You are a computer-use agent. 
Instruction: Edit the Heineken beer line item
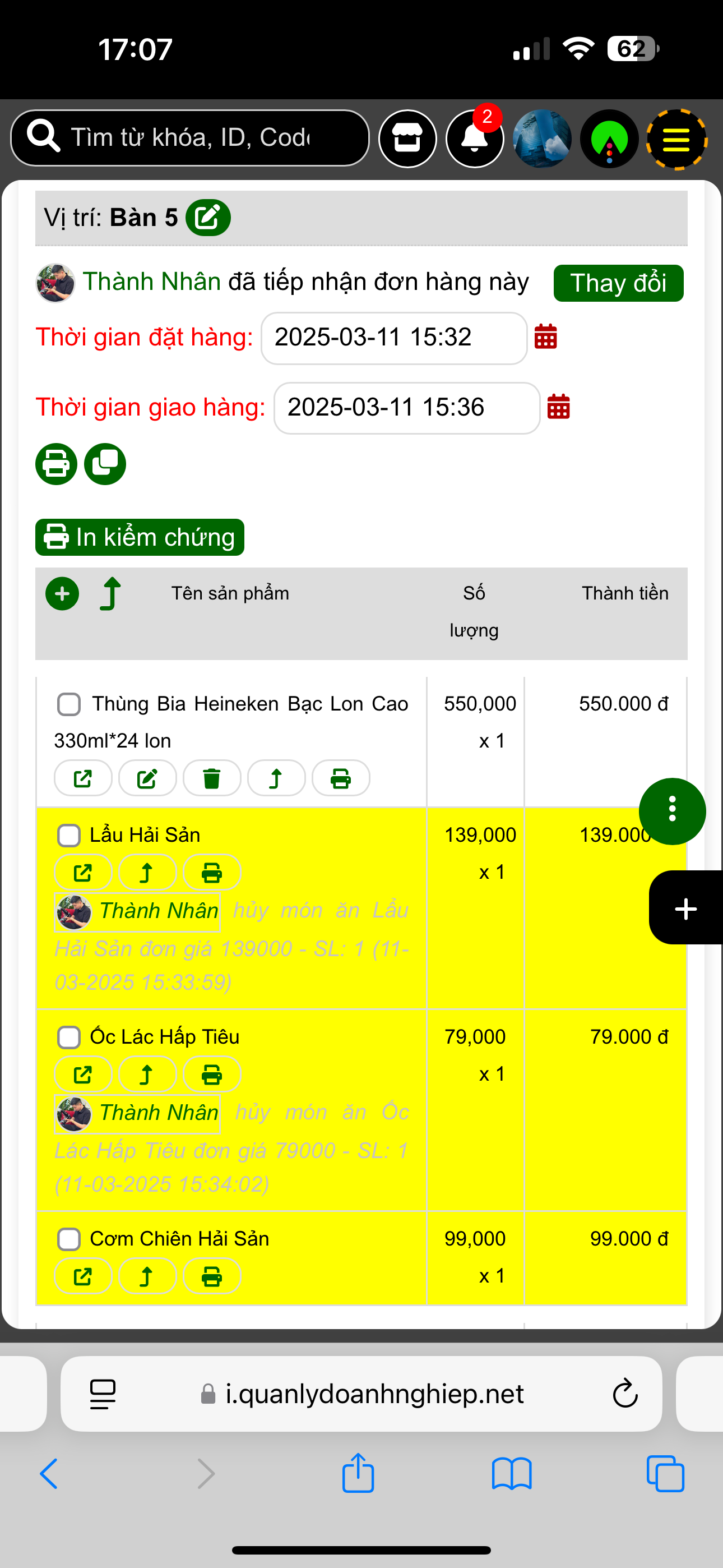click(147, 778)
